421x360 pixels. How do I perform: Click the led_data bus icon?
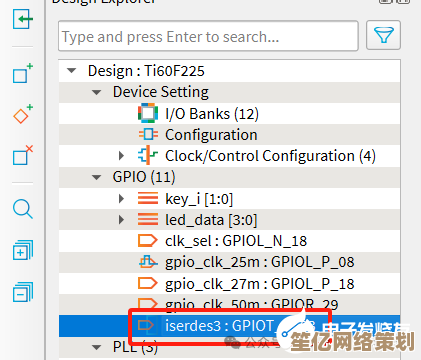[148, 220]
